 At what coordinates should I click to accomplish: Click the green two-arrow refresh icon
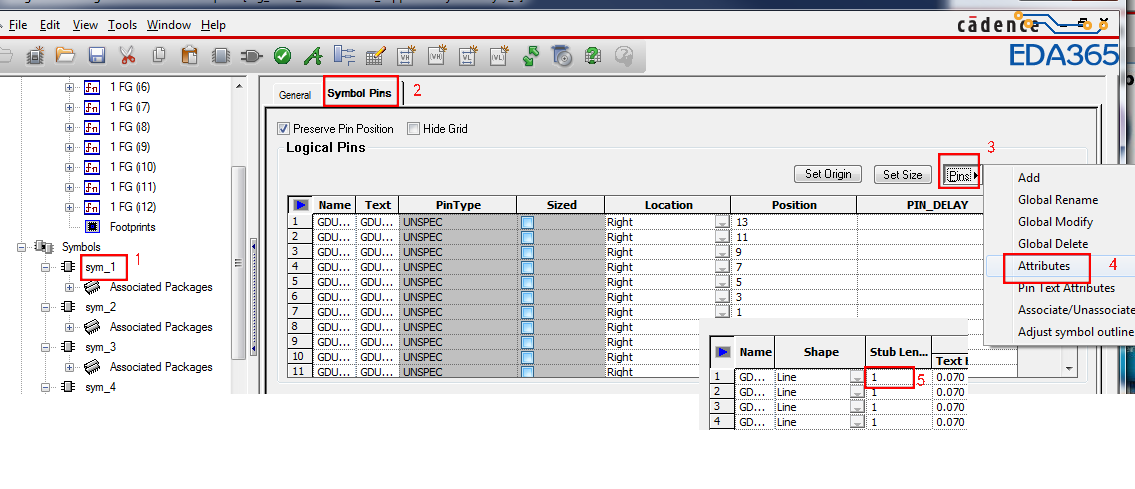click(531, 55)
